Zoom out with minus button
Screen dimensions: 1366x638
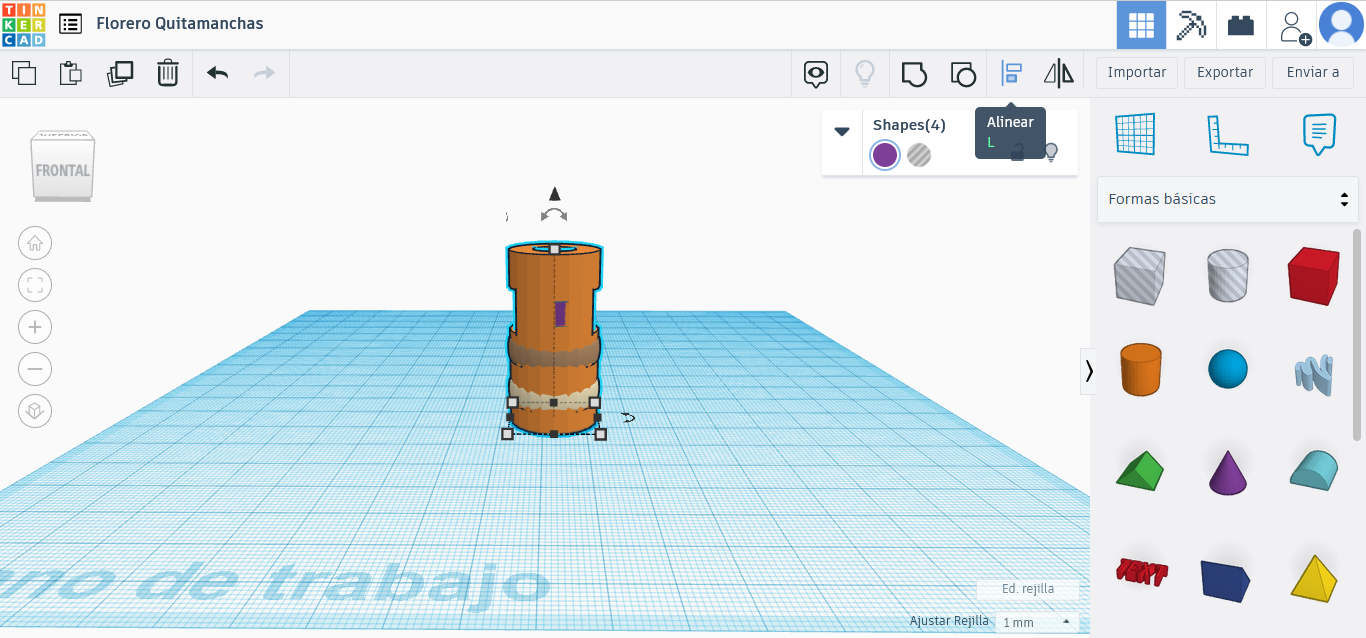tap(35, 369)
